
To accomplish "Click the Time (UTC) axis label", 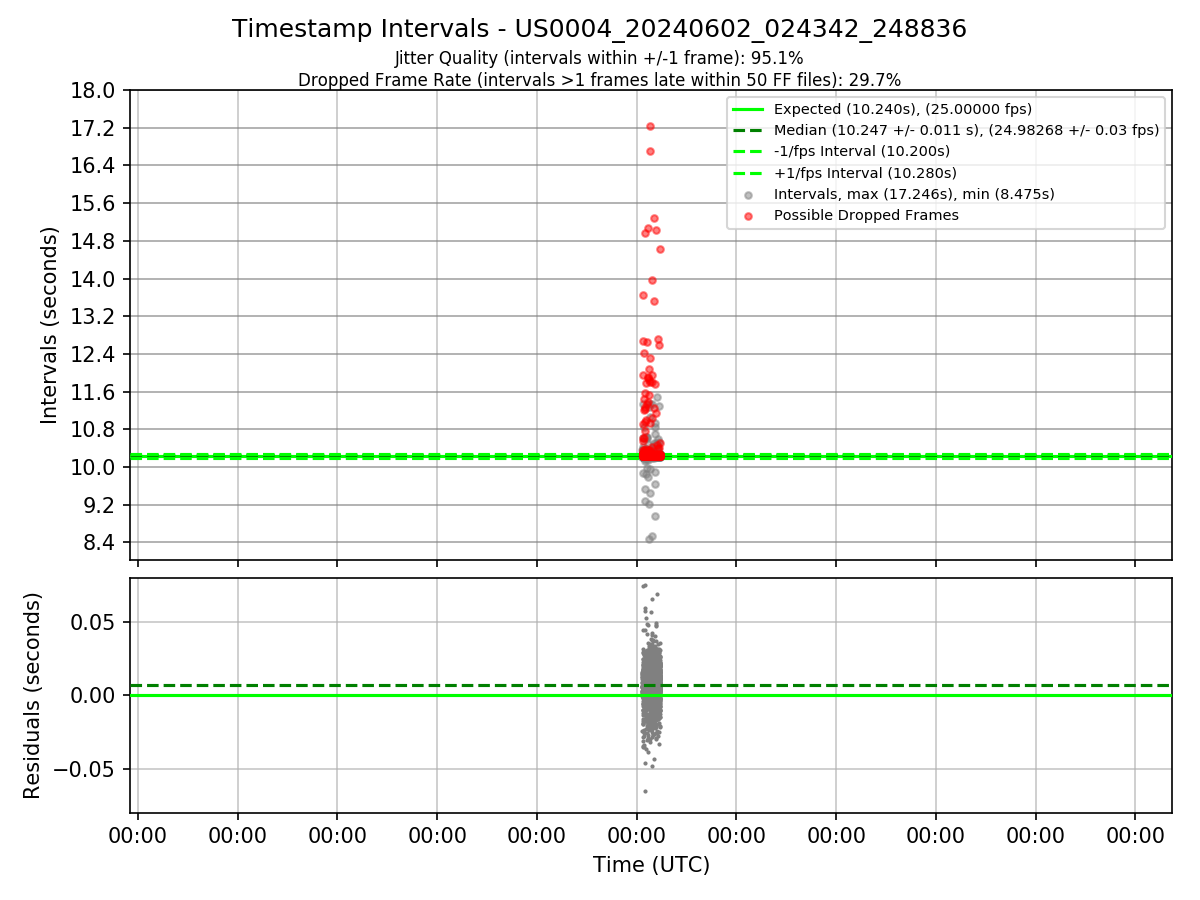I will click(x=651, y=865).
